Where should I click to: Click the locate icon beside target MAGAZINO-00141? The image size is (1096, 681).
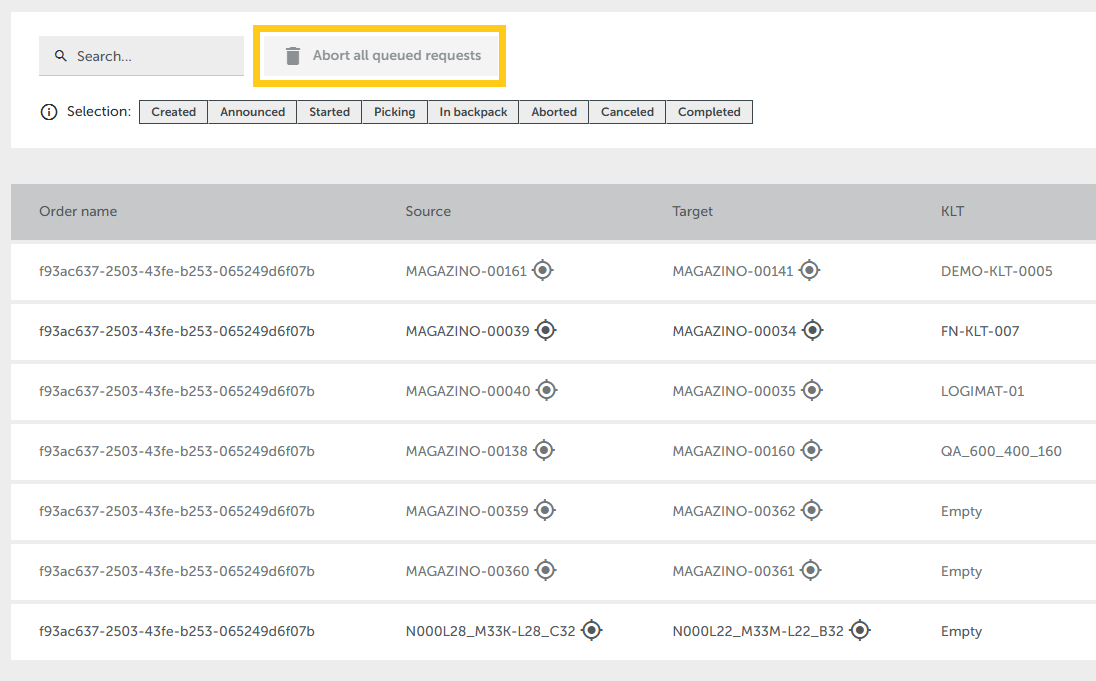[809, 270]
